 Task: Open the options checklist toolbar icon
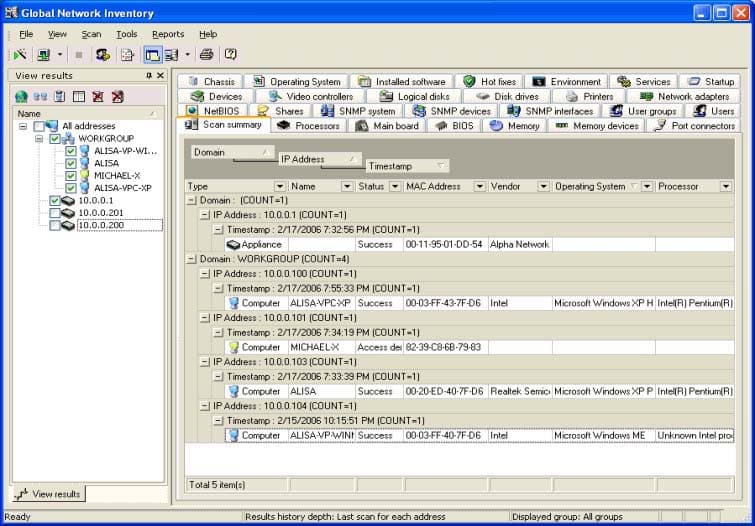127,54
